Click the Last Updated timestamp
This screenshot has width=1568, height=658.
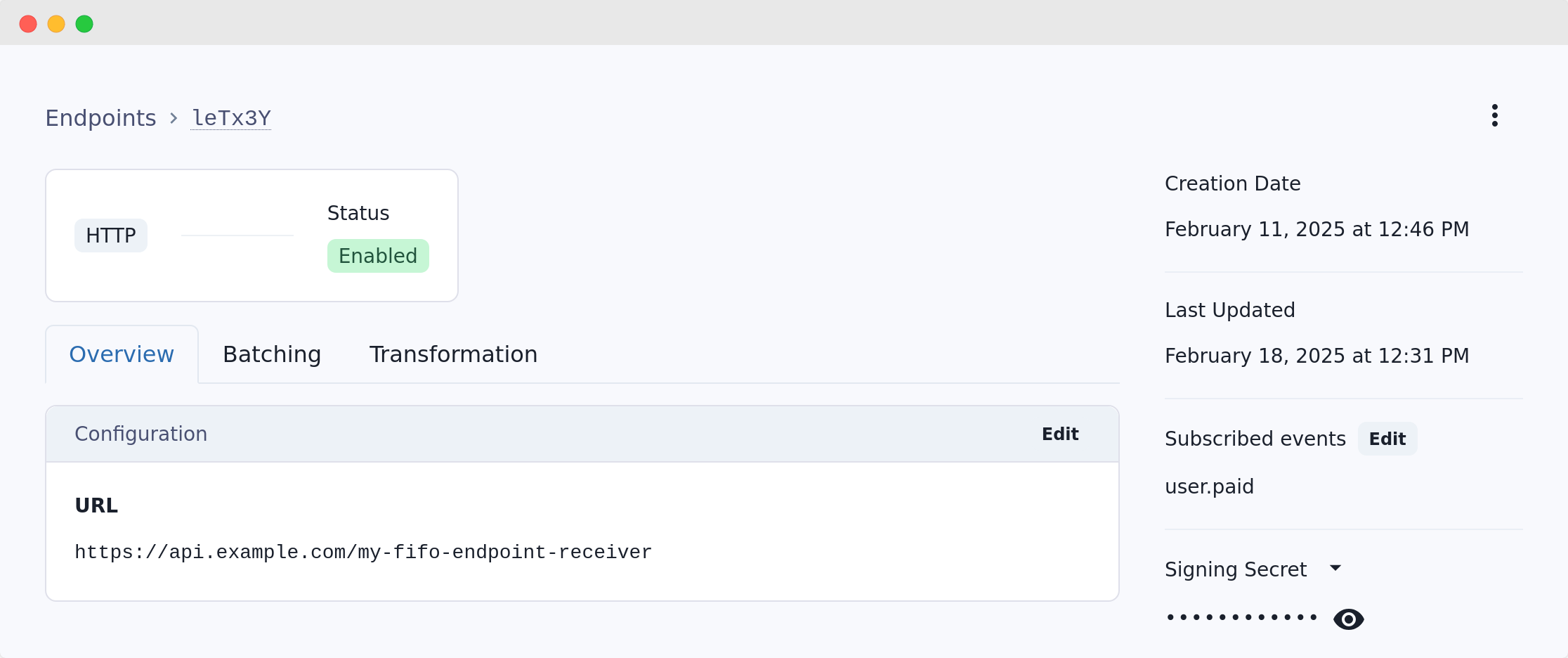[1317, 356]
